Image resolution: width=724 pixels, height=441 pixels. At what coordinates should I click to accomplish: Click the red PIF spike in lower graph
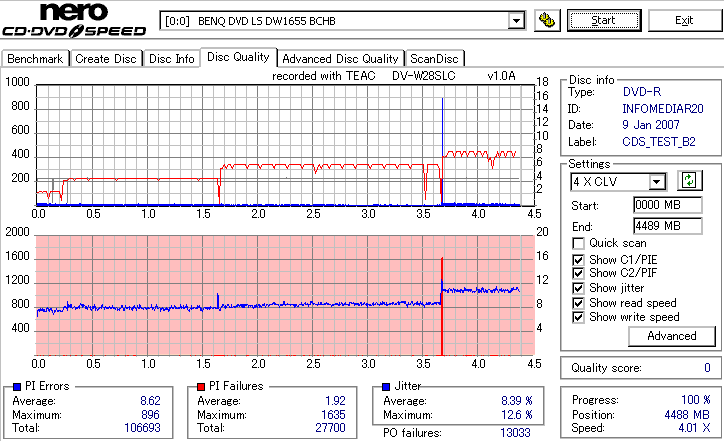(x=442, y=307)
